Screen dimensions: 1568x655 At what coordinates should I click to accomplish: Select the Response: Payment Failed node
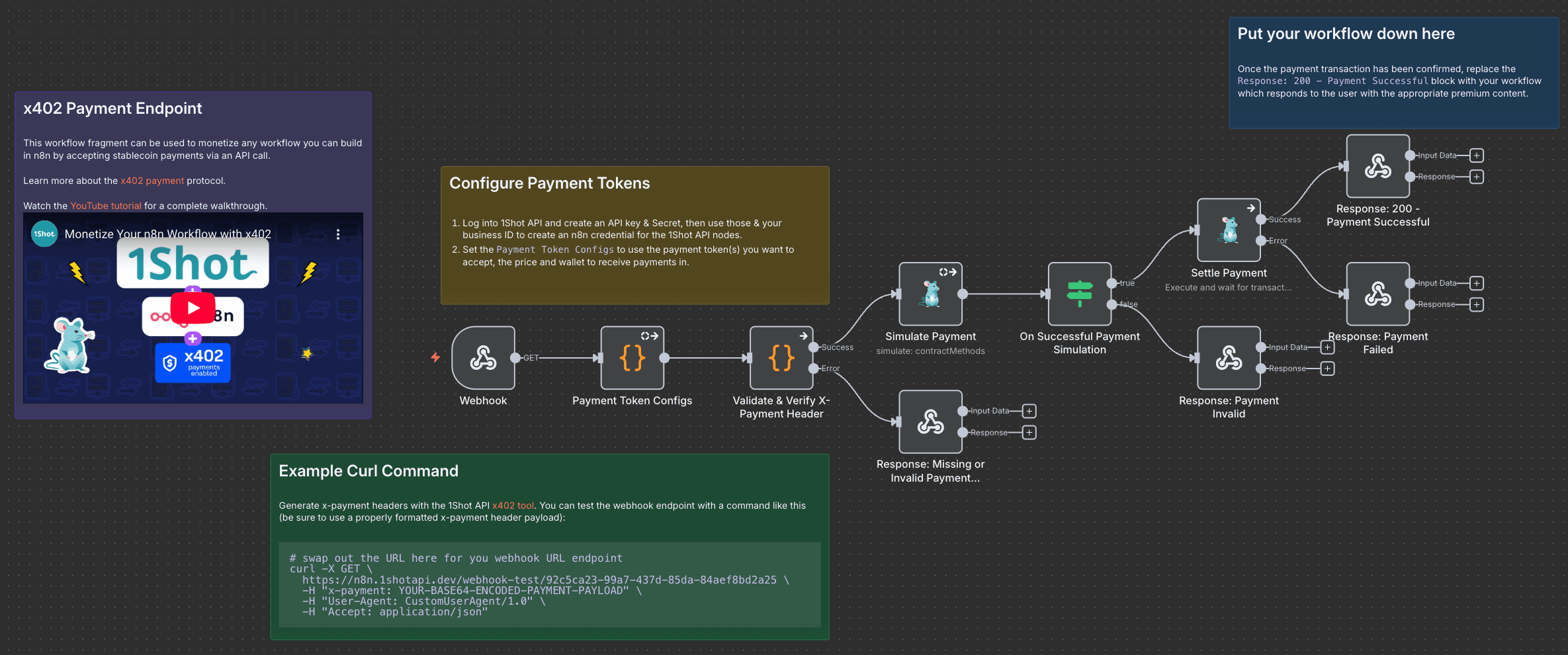(x=1377, y=294)
